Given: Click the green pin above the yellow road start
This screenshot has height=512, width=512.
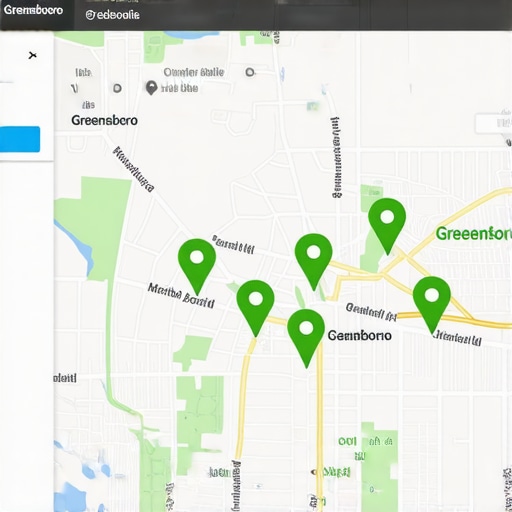Looking at the screenshot, I should (x=255, y=308).
